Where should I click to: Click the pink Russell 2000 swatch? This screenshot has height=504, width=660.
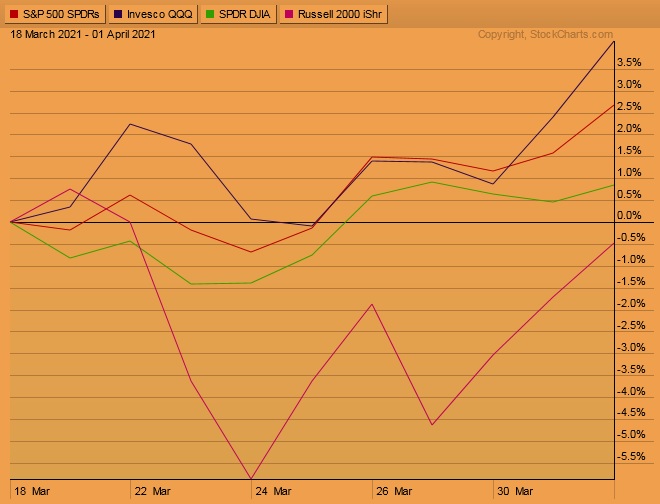(289, 14)
